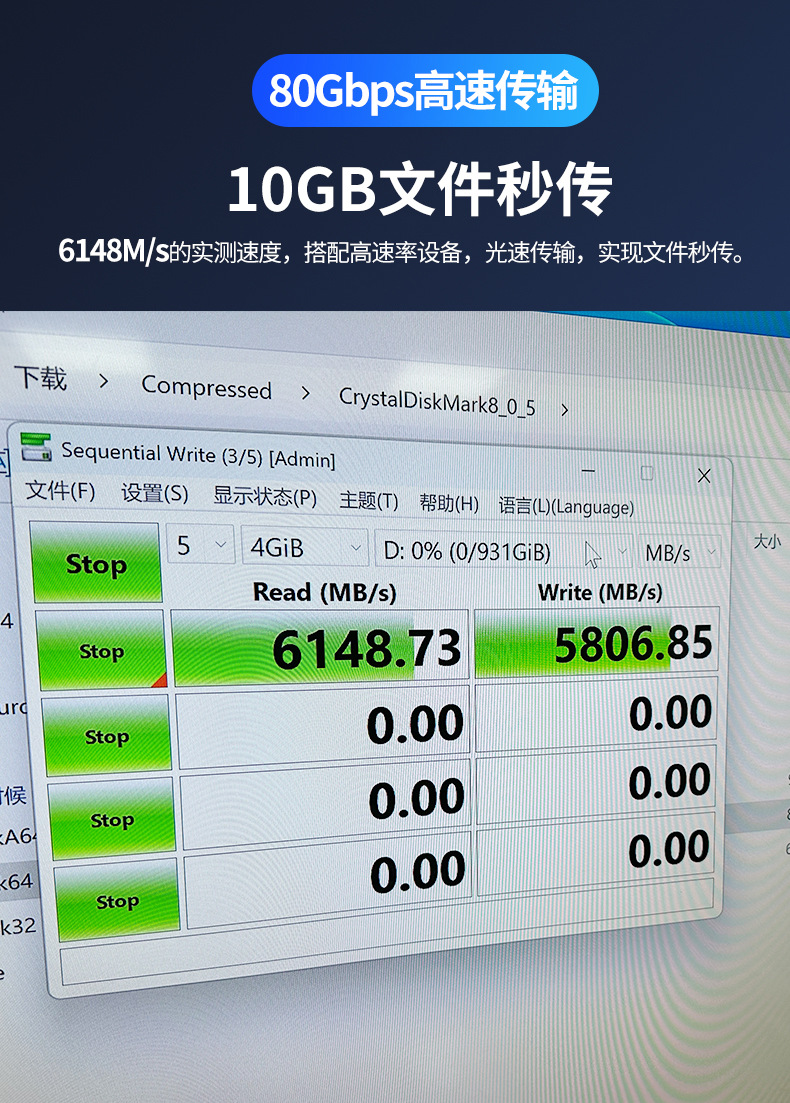Image resolution: width=790 pixels, height=1103 pixels.
Task: Open the 文件(F) menu
Action: point(60,490)
